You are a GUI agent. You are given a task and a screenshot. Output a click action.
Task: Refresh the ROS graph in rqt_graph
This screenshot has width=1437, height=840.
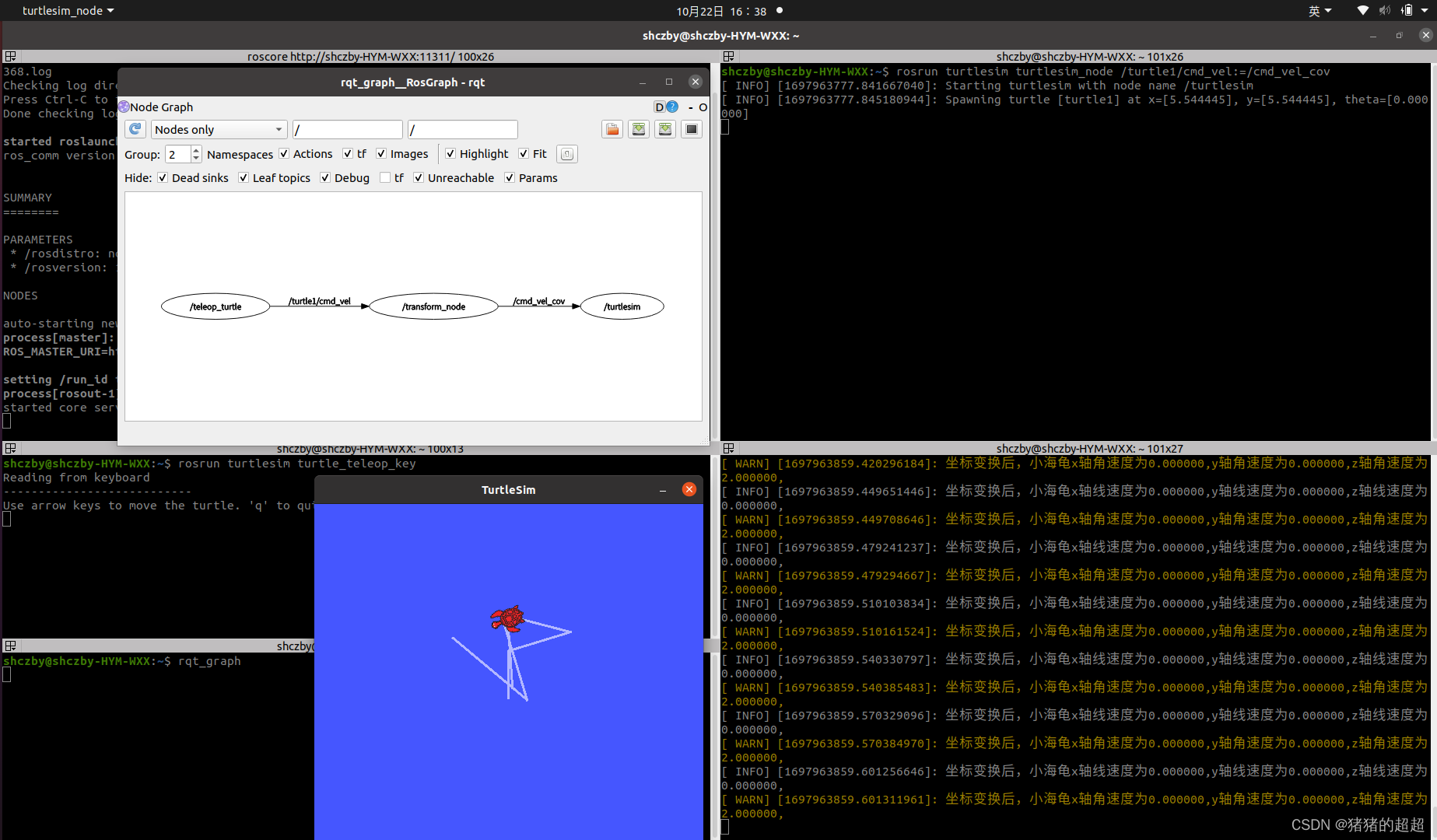pos(135,129)
